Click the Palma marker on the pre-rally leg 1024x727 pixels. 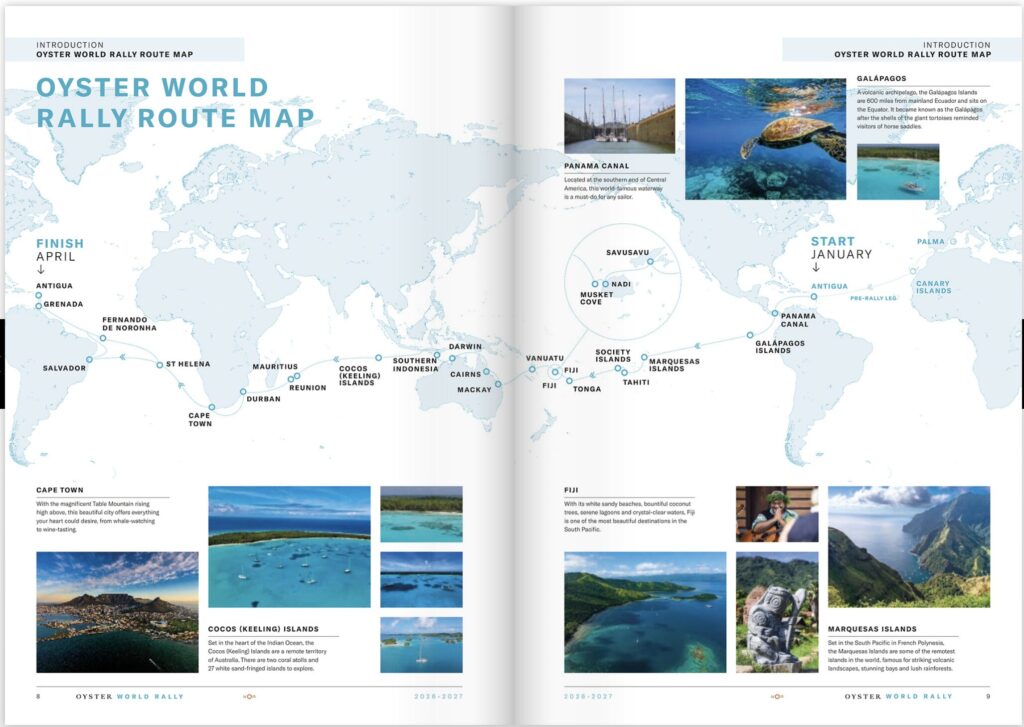click(x=952, y=242)
